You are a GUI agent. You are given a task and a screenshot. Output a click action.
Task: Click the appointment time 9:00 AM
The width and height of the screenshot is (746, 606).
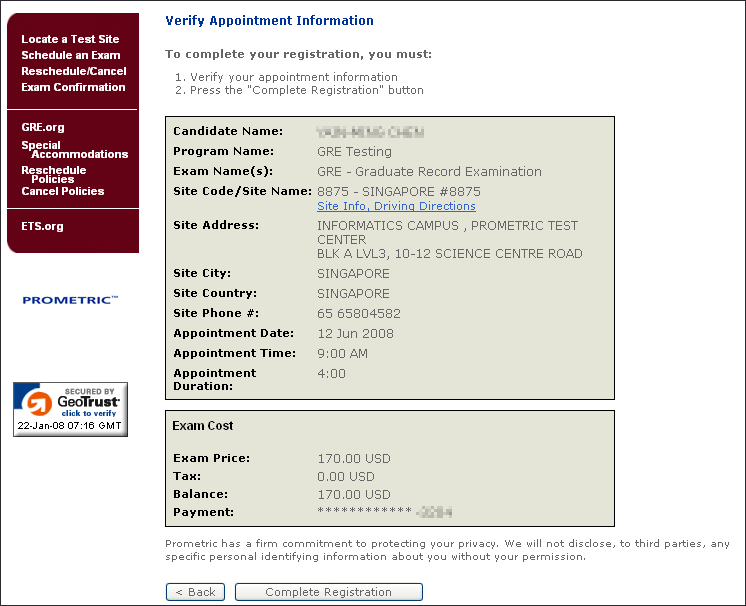343,353
